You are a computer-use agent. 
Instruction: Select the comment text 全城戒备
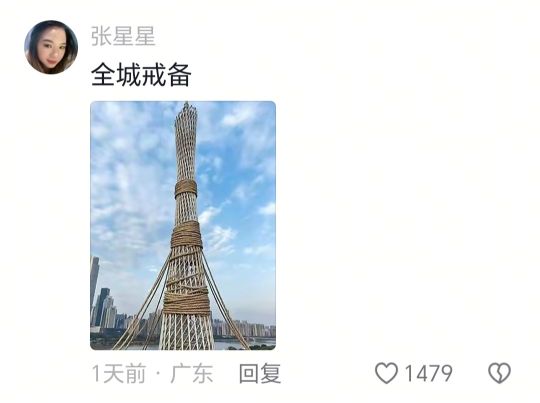[x=141, y=75]
